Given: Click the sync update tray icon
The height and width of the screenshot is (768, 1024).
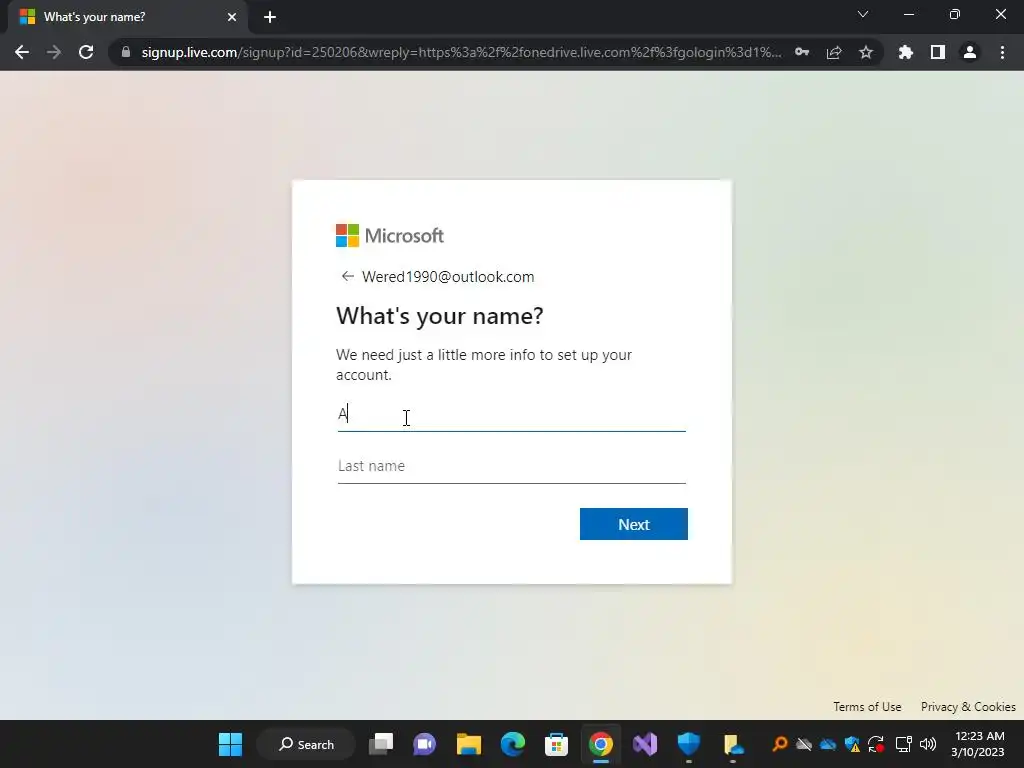Looking at the screenshot, I should click(x=876, y=744).
